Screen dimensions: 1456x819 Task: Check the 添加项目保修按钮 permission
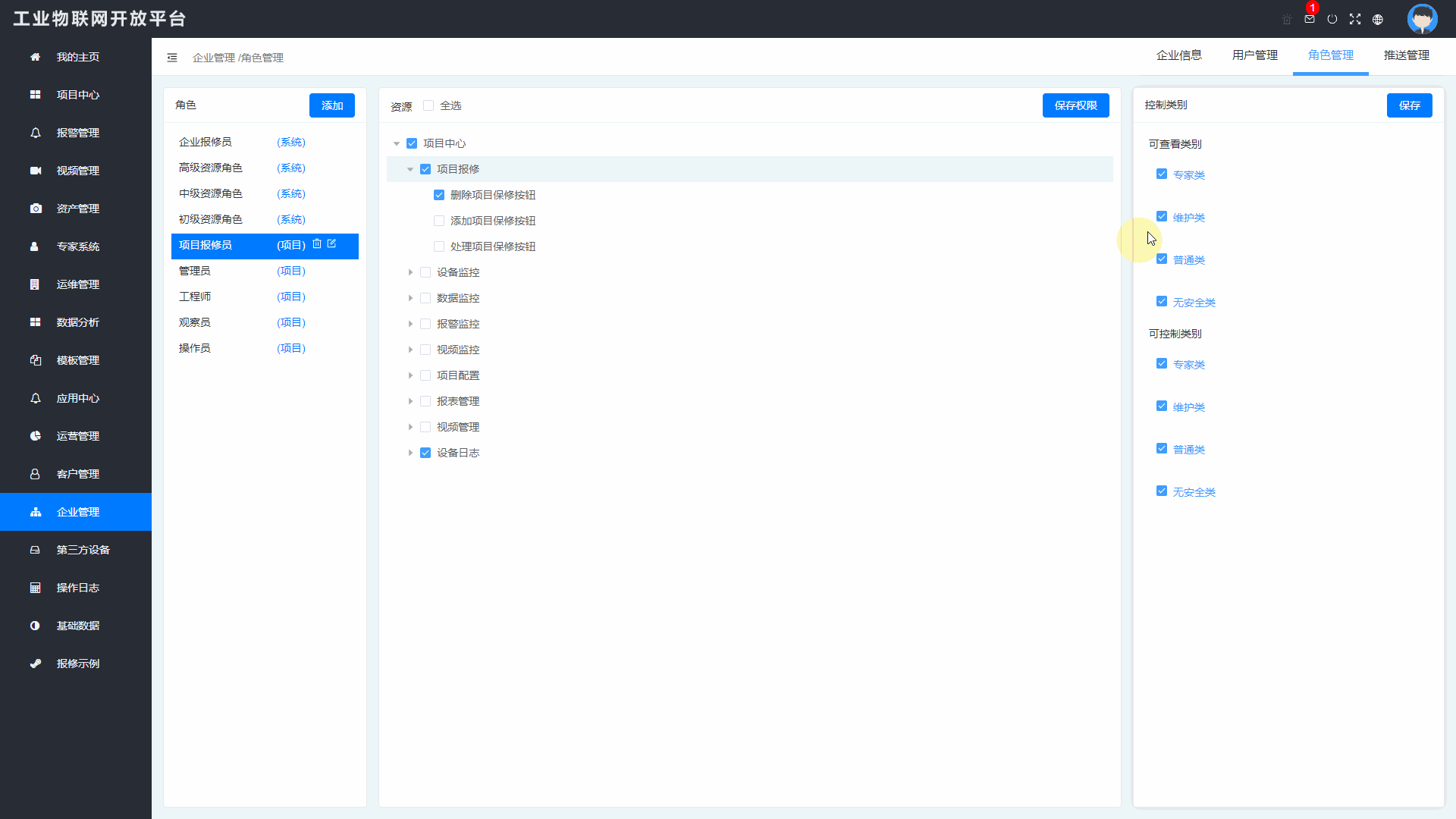(439, 221)
